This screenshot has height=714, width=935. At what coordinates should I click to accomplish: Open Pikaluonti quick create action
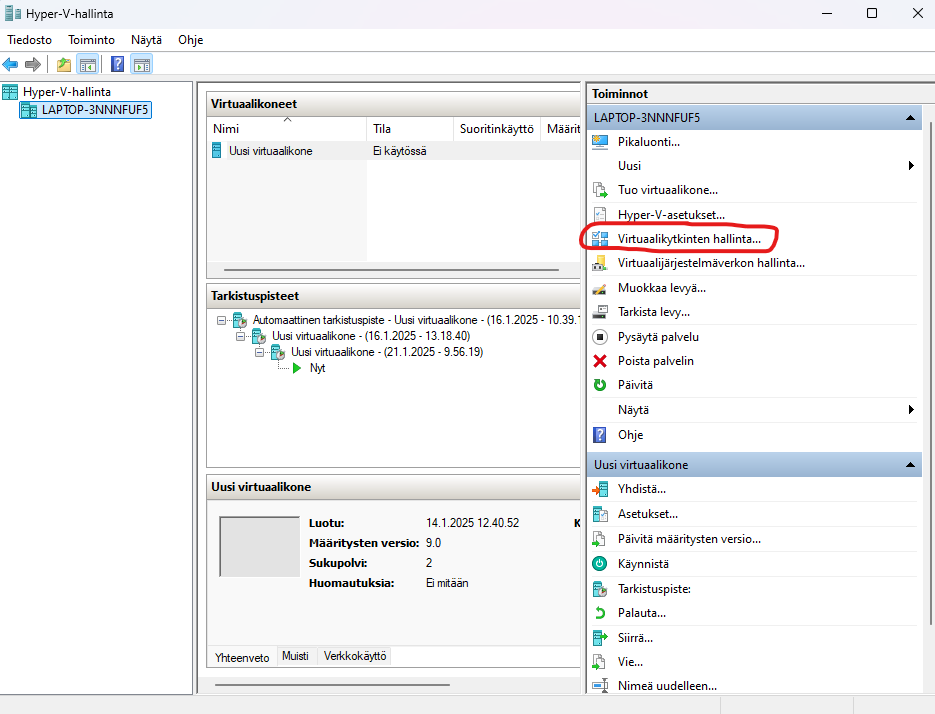649,142
